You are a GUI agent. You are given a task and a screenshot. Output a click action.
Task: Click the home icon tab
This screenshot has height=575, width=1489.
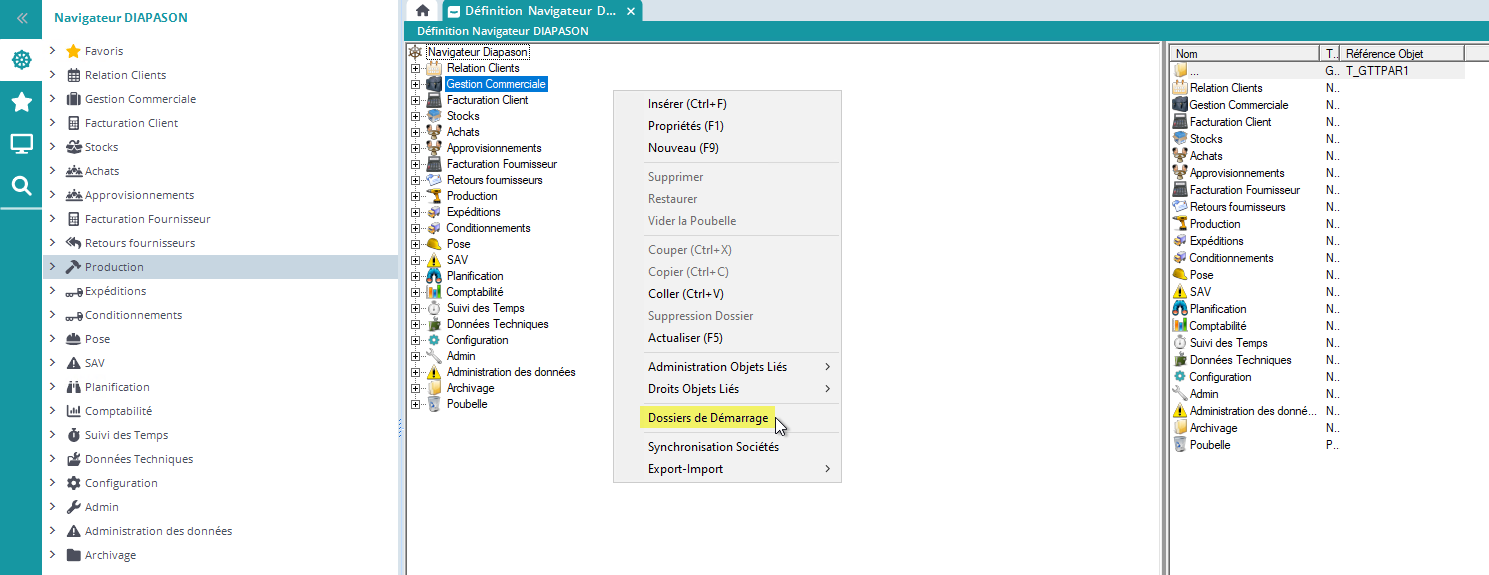423,10
